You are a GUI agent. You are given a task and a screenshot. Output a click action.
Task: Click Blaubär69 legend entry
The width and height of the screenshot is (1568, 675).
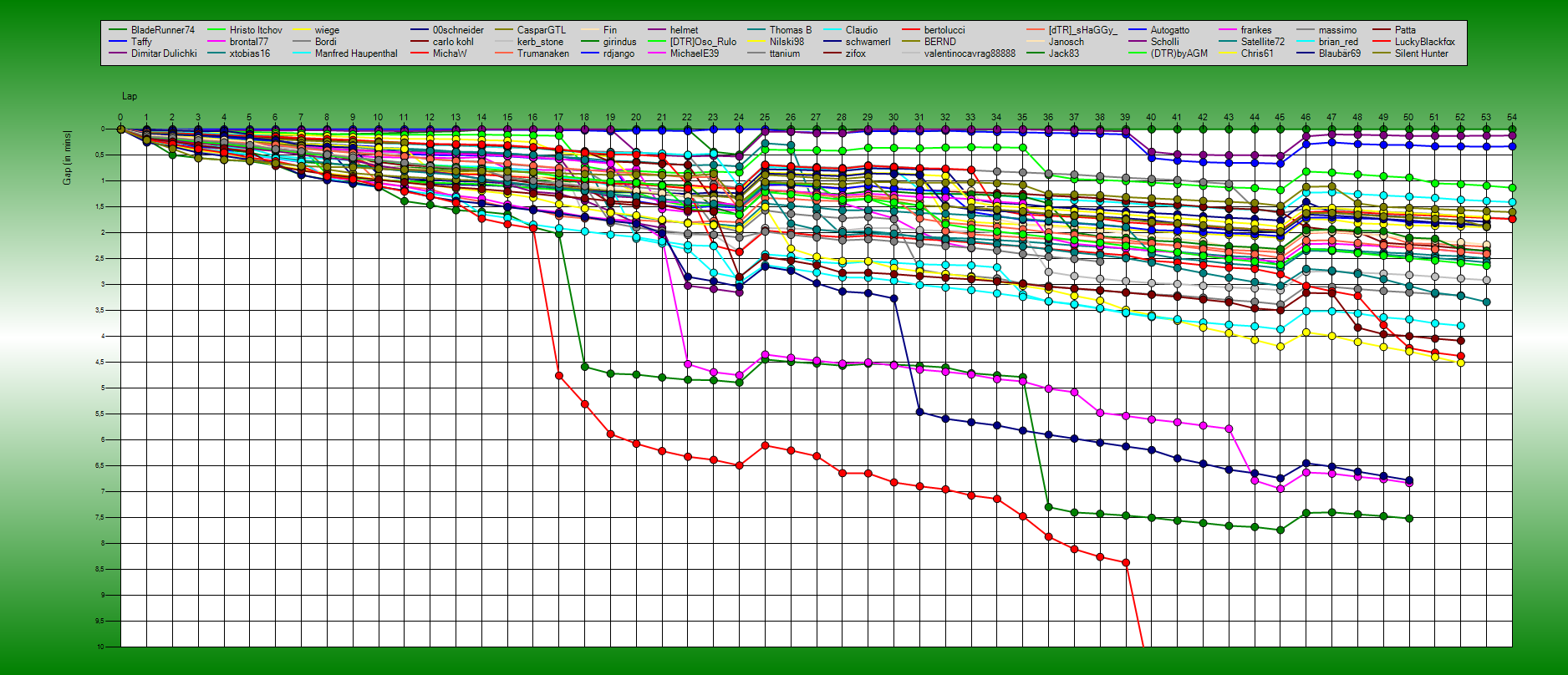(1340, 53)
